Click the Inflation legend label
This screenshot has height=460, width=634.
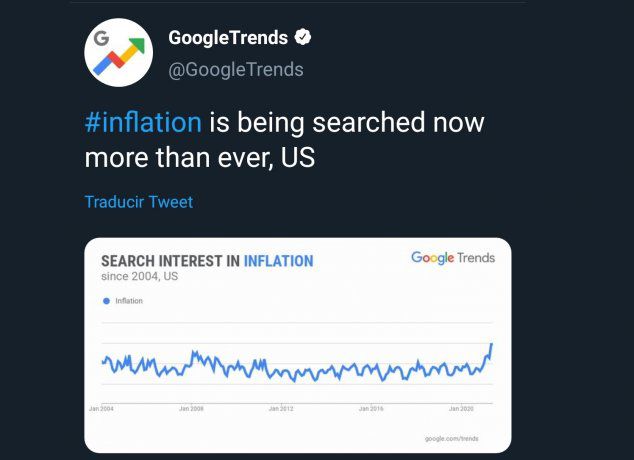(x=129, y=301)
